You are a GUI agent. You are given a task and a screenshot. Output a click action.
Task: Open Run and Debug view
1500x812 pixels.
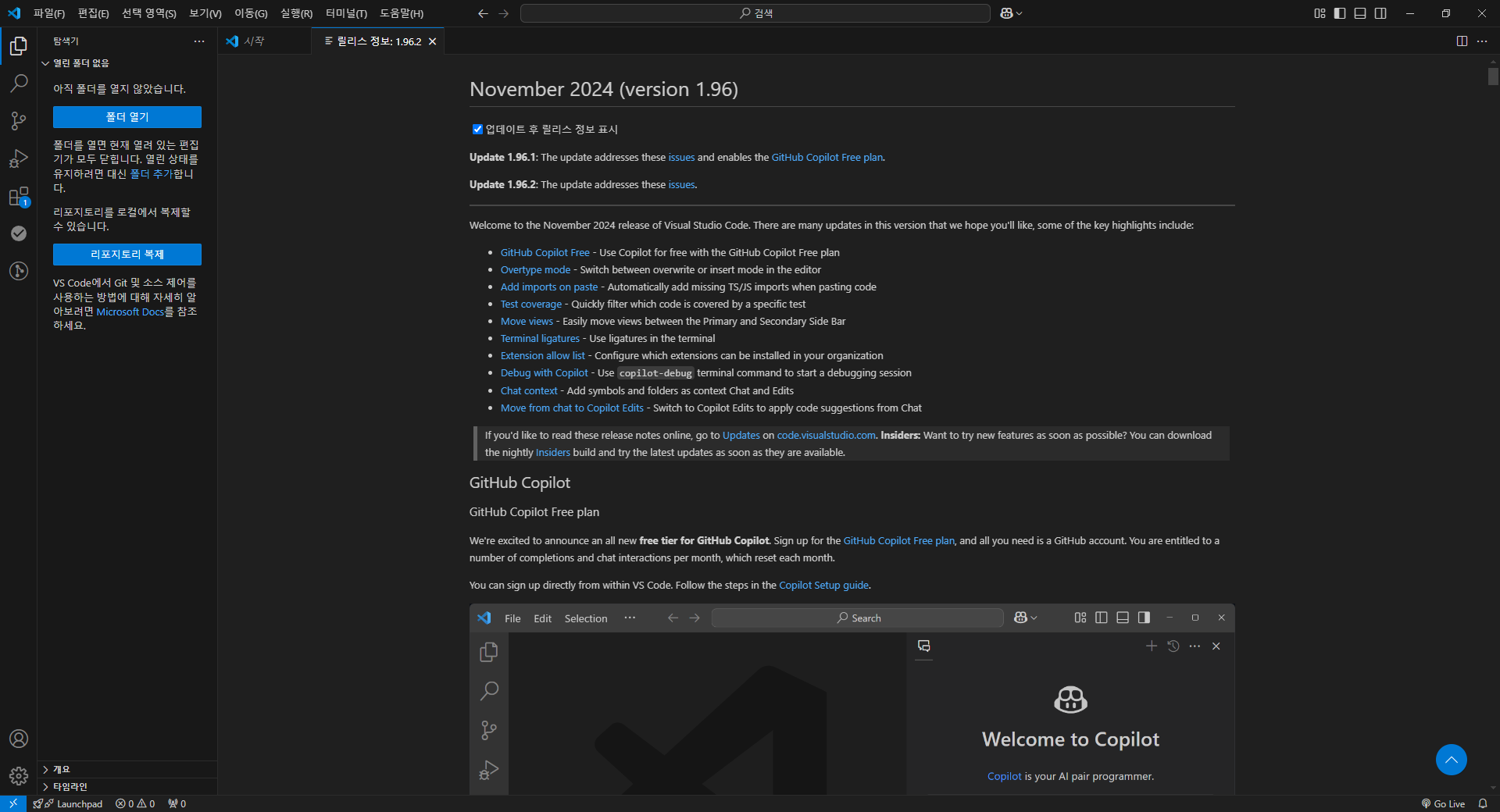(19, 158)
